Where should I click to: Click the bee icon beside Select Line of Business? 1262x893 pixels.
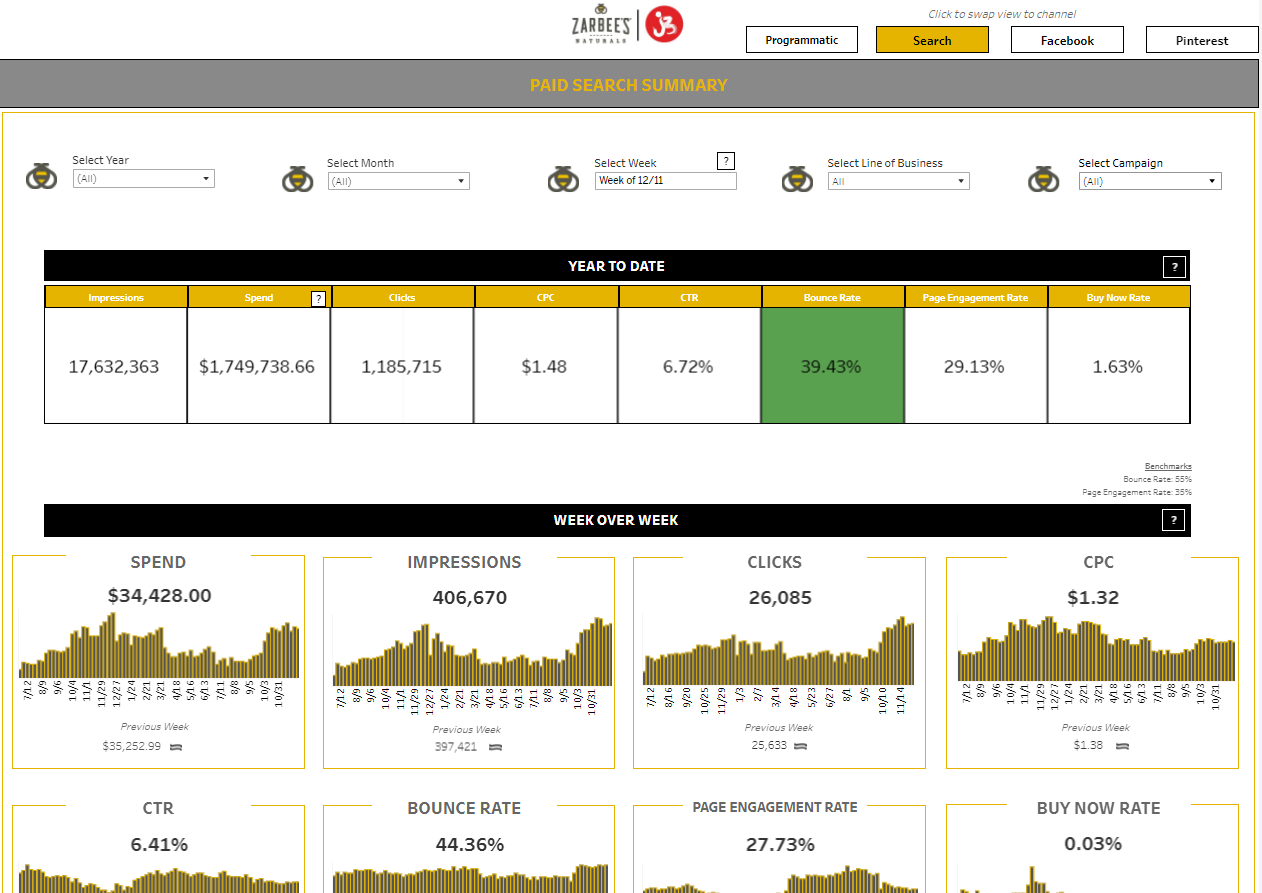click(797, 177)
